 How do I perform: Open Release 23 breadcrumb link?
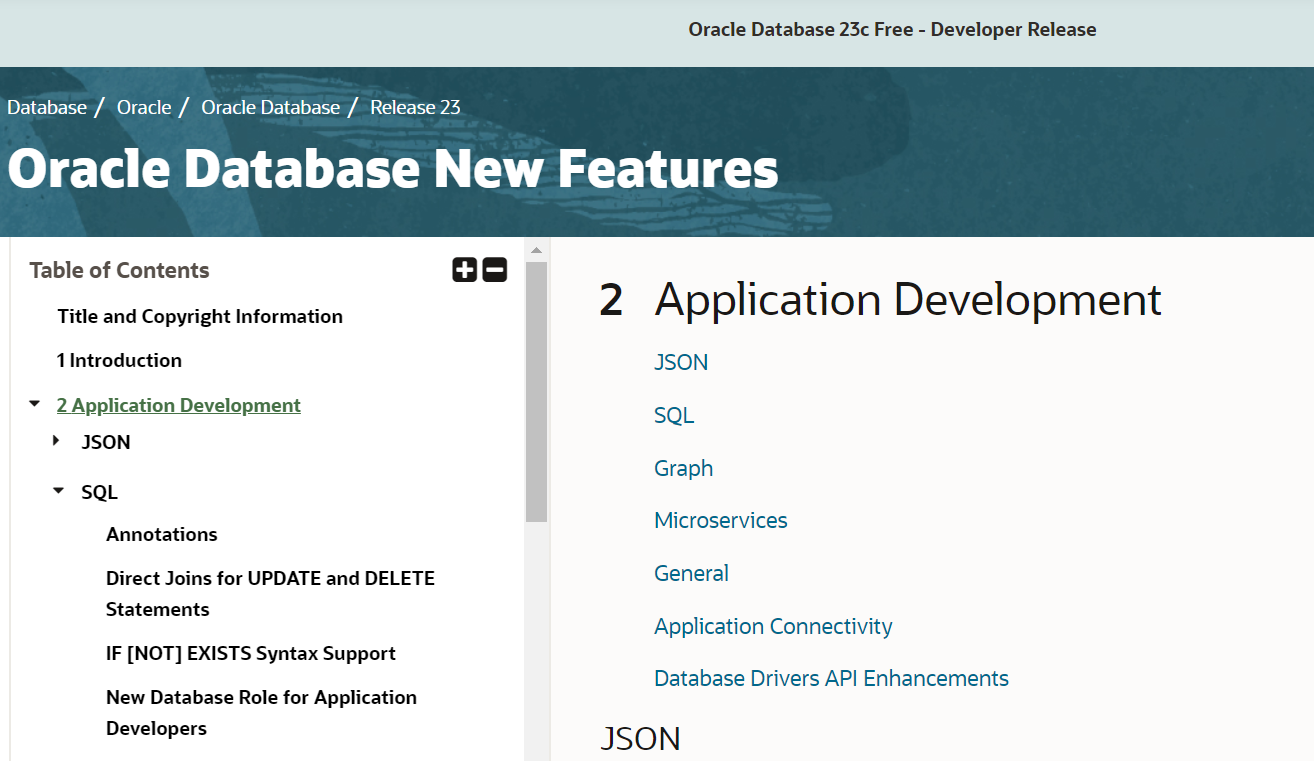click(415, 107)
